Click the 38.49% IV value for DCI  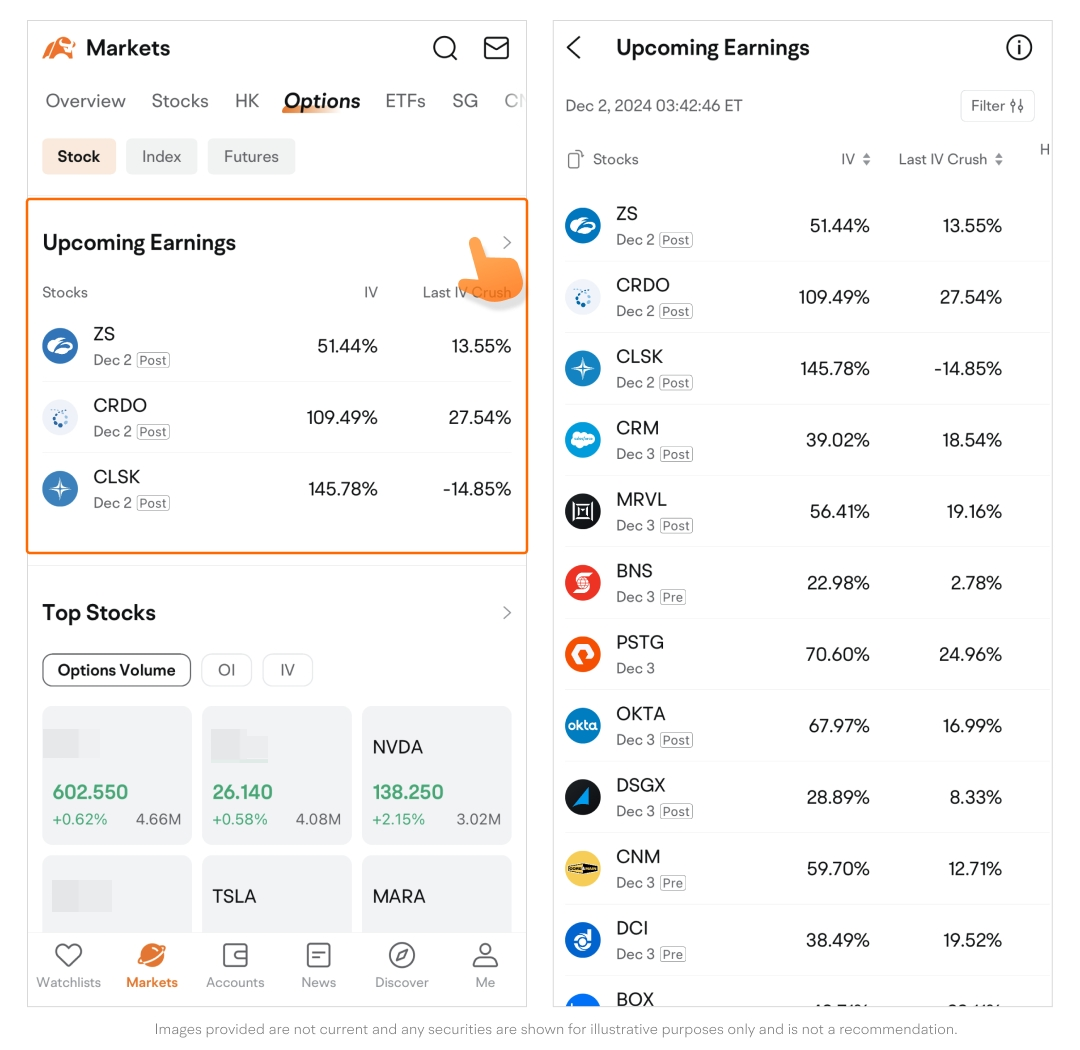(838, 940)
